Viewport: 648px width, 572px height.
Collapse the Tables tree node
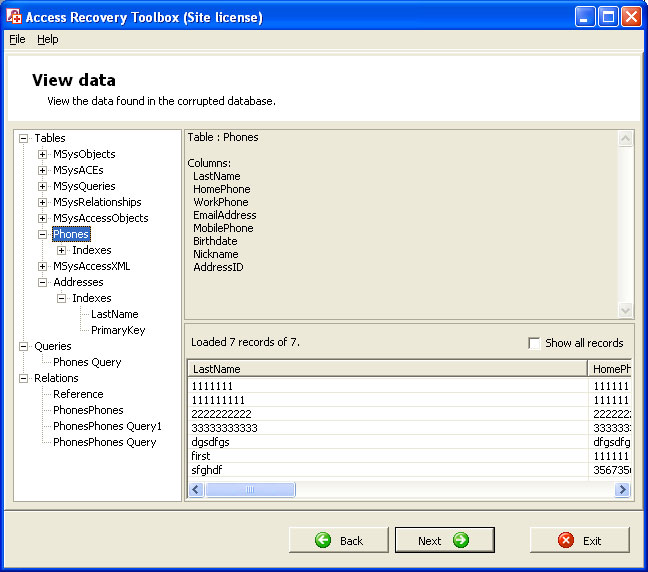[24, 138]
